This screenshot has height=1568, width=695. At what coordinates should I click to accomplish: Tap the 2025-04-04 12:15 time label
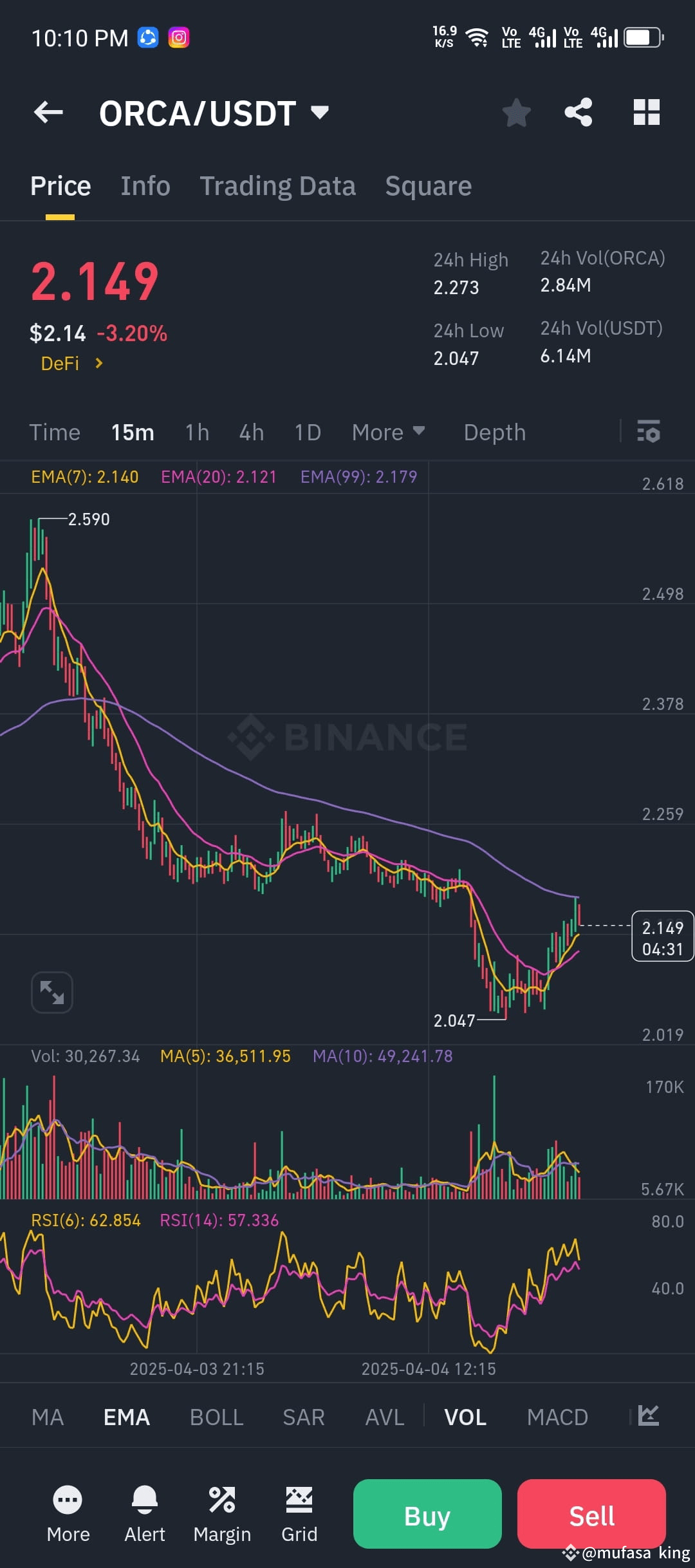tap(429, 1369)
